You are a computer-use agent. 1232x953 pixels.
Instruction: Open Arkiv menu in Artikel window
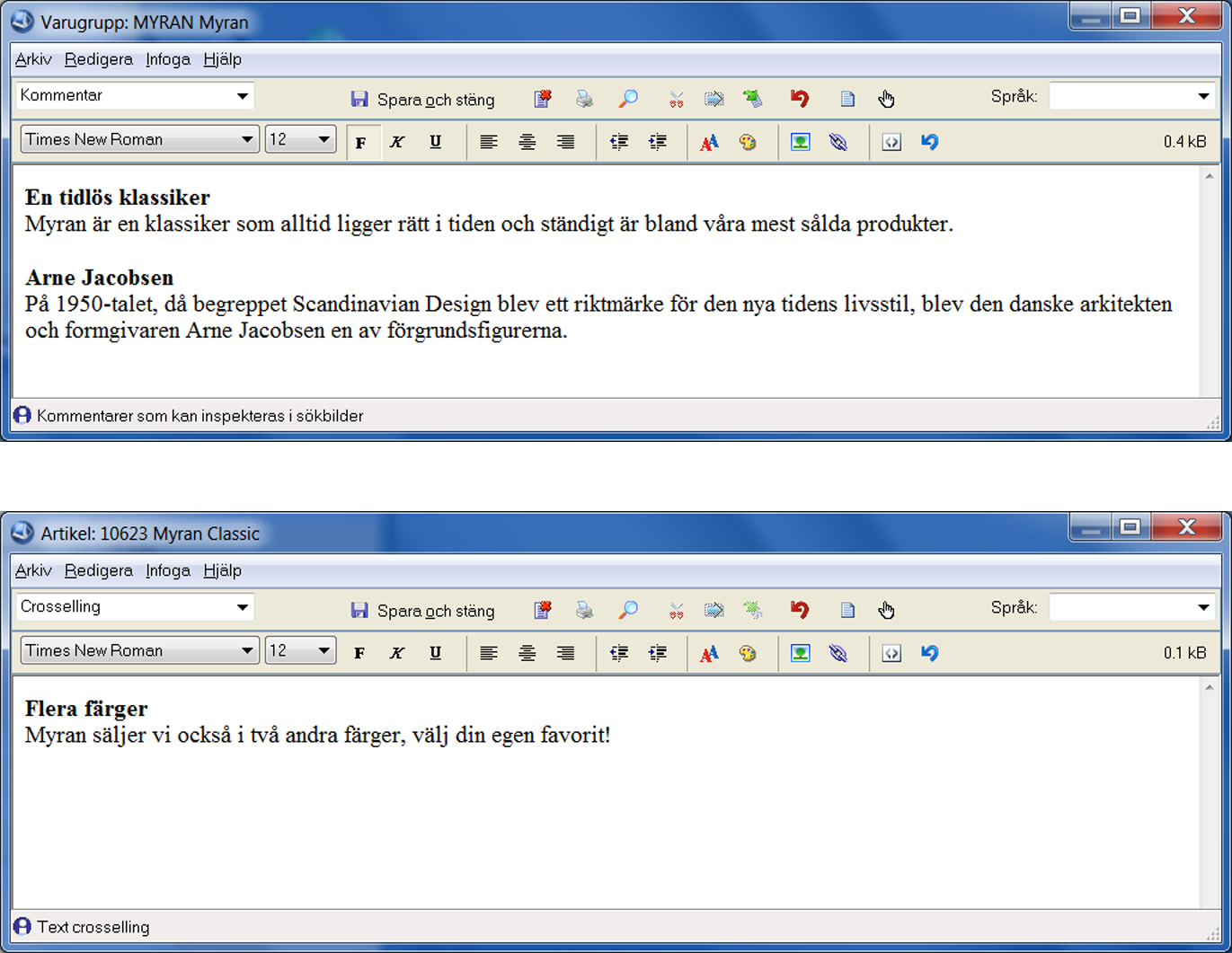[33, 570]
